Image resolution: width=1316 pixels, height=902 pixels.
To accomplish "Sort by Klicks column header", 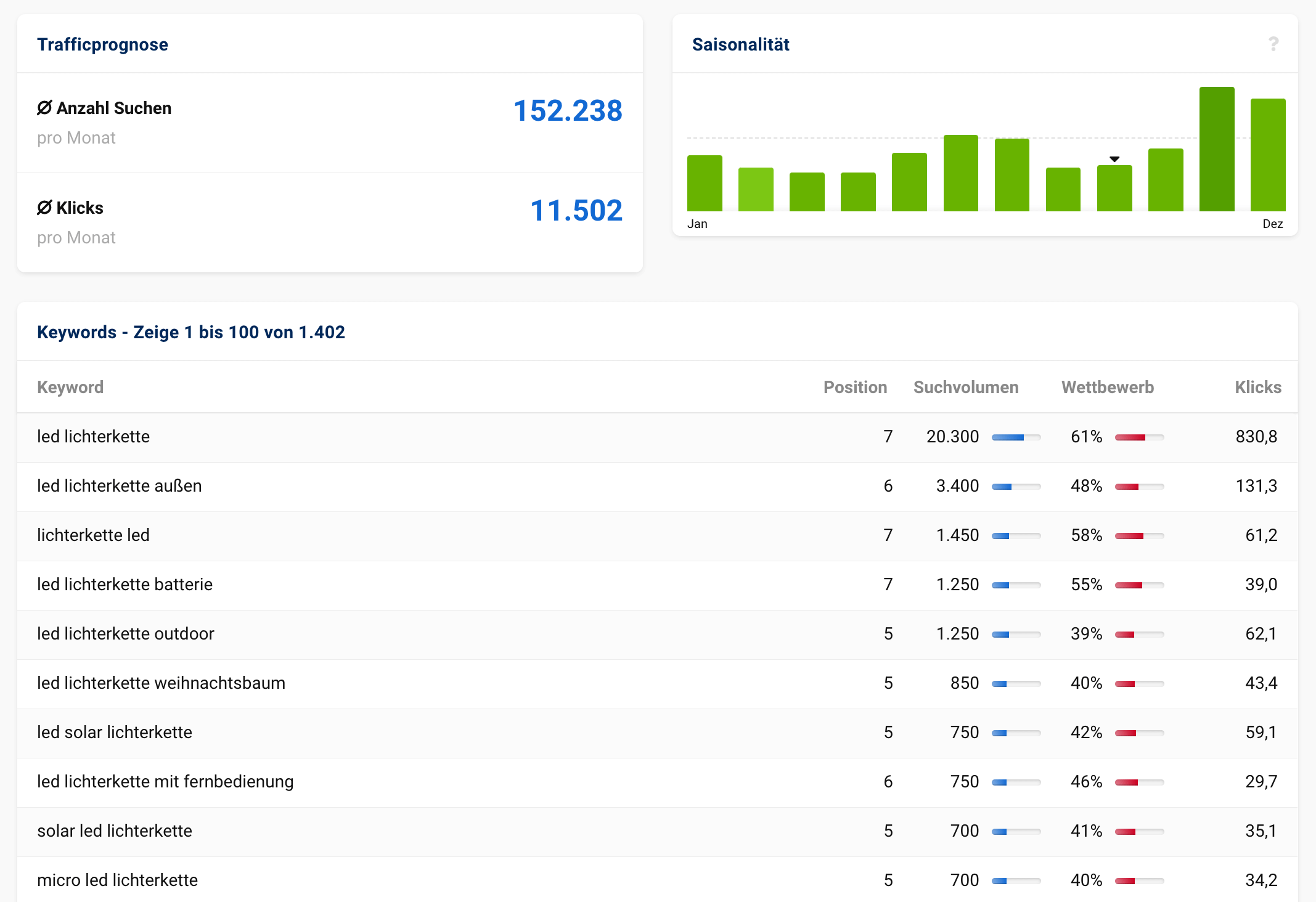I will point(1257,387).
